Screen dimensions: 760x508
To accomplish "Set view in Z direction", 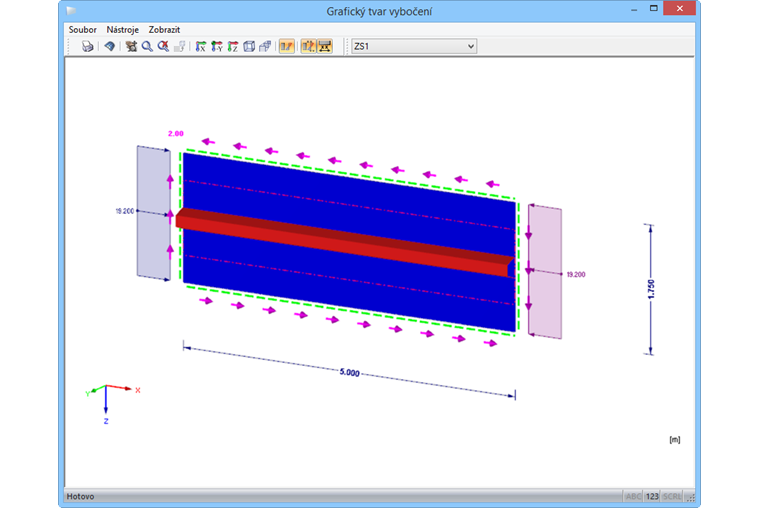I will (233, 47).
